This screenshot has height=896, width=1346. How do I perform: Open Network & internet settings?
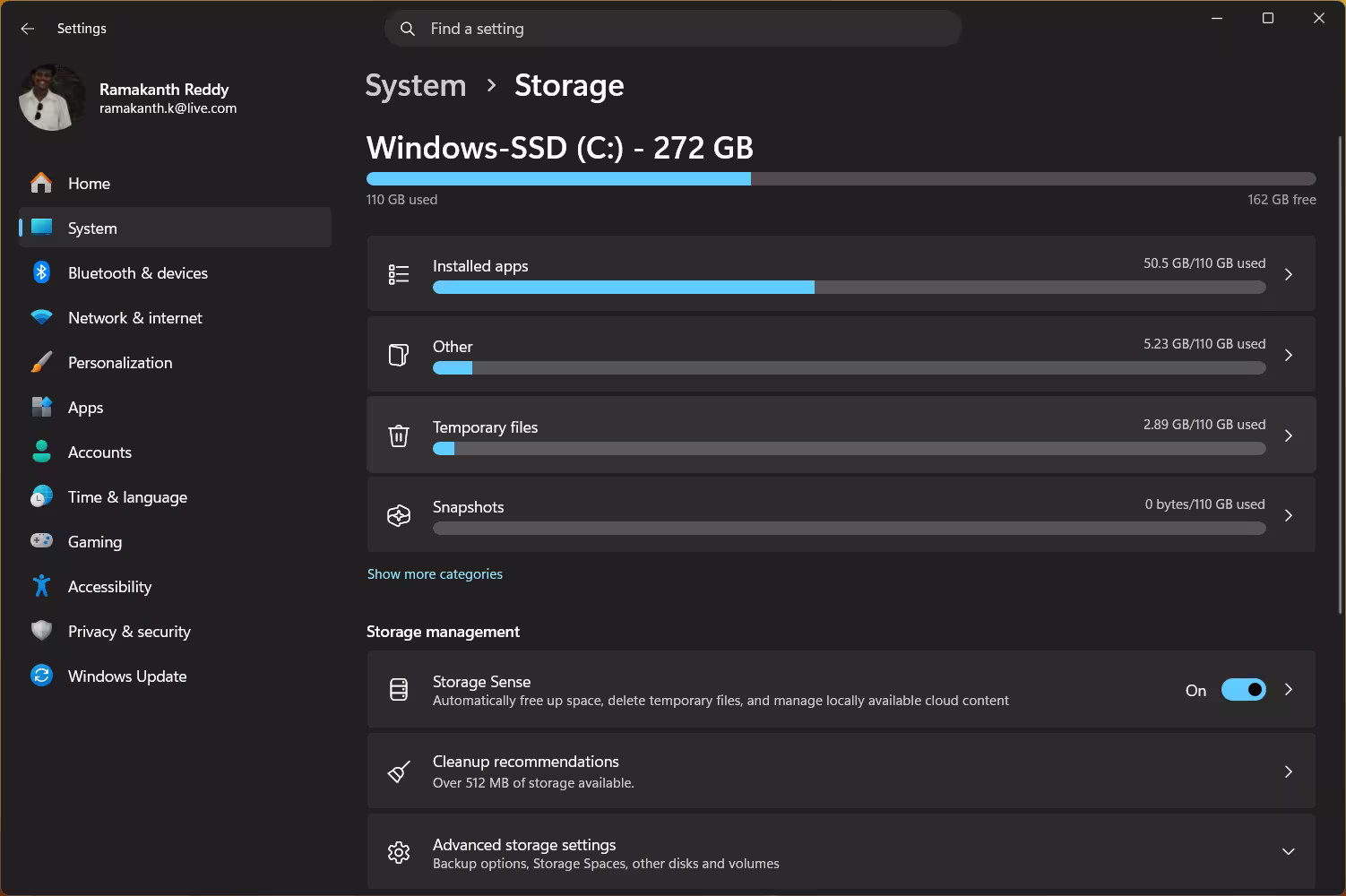(175, 317)
